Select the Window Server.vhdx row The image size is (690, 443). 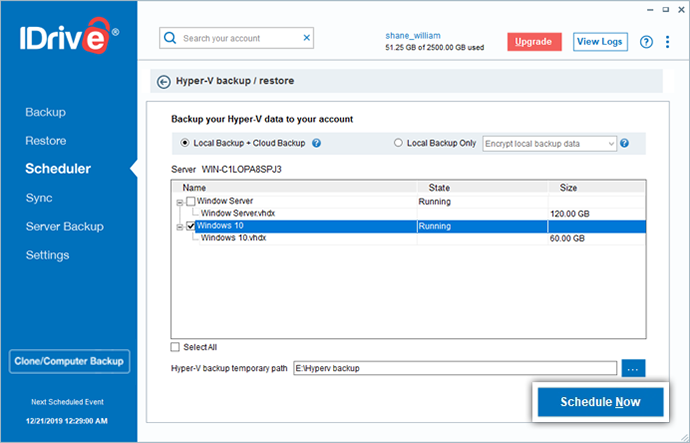coord(238,213)
